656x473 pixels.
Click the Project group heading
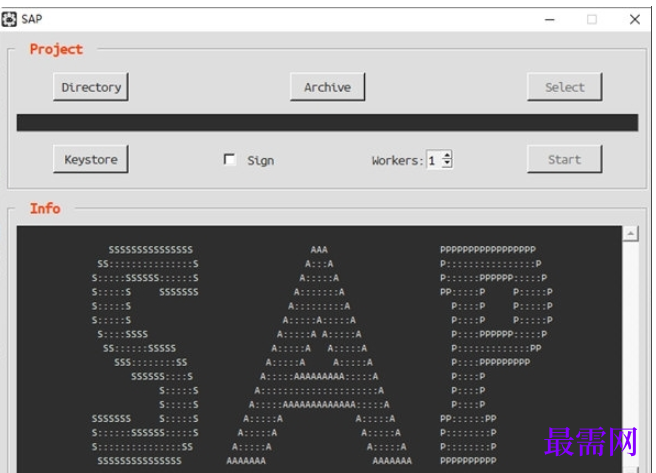click(x=56, y=49)
